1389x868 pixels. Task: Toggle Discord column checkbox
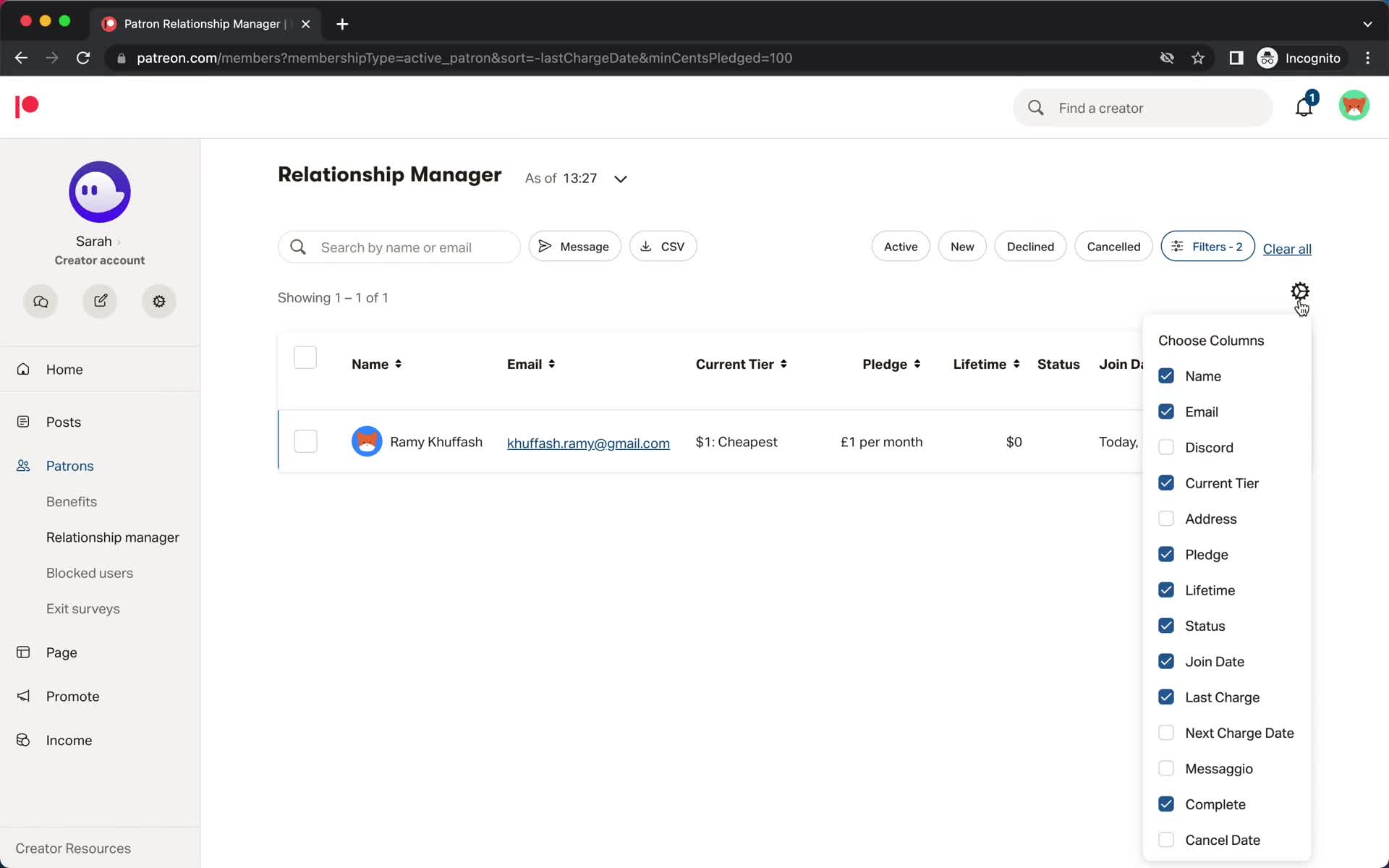tap(1165, 447)
